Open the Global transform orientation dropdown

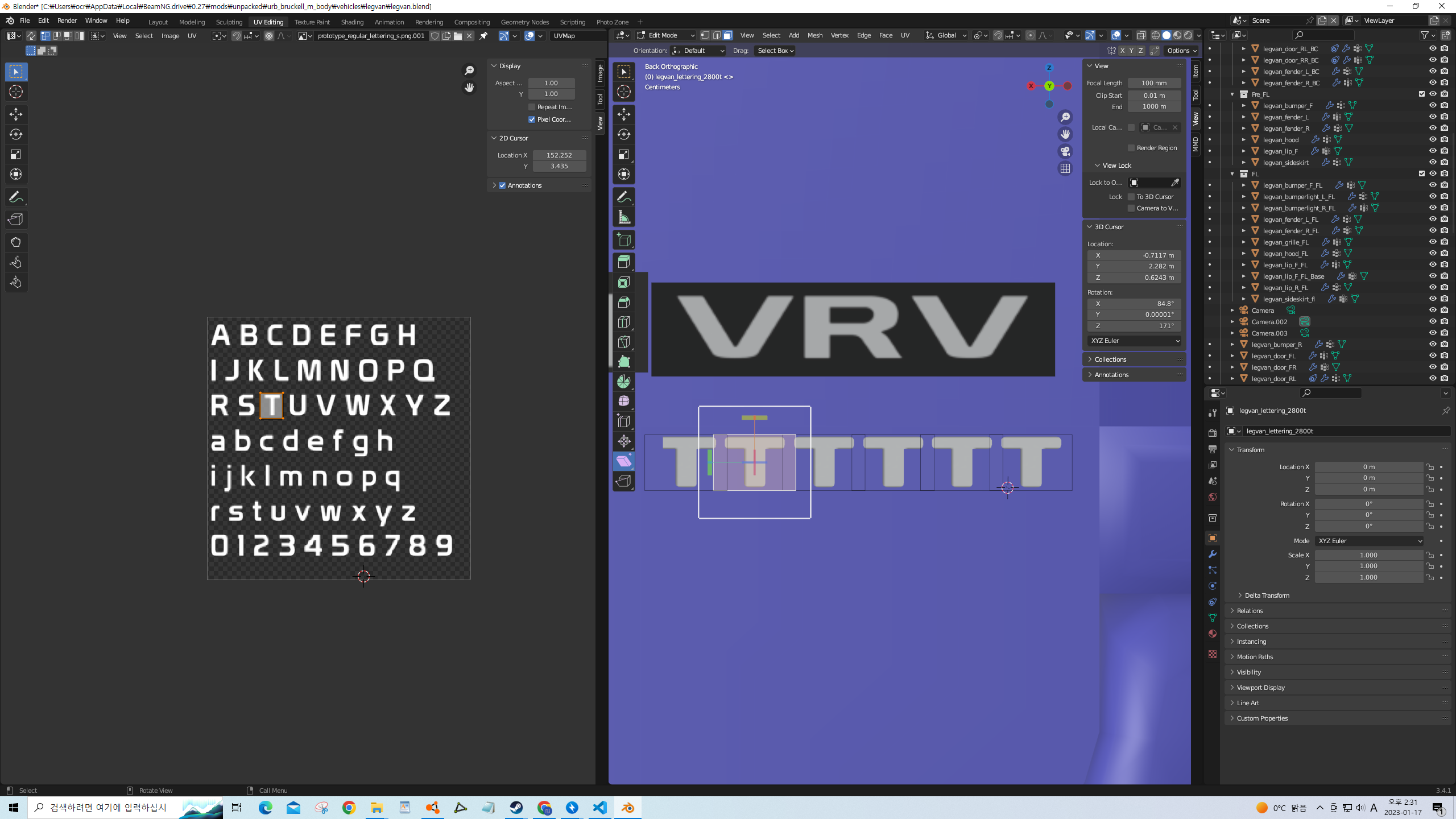(x=946, y=35)
